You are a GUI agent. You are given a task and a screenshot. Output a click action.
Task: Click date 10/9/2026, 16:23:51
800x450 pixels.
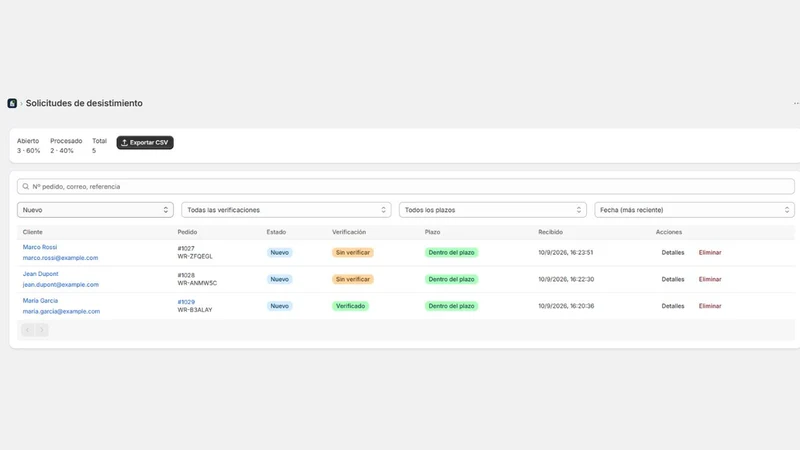565,253
